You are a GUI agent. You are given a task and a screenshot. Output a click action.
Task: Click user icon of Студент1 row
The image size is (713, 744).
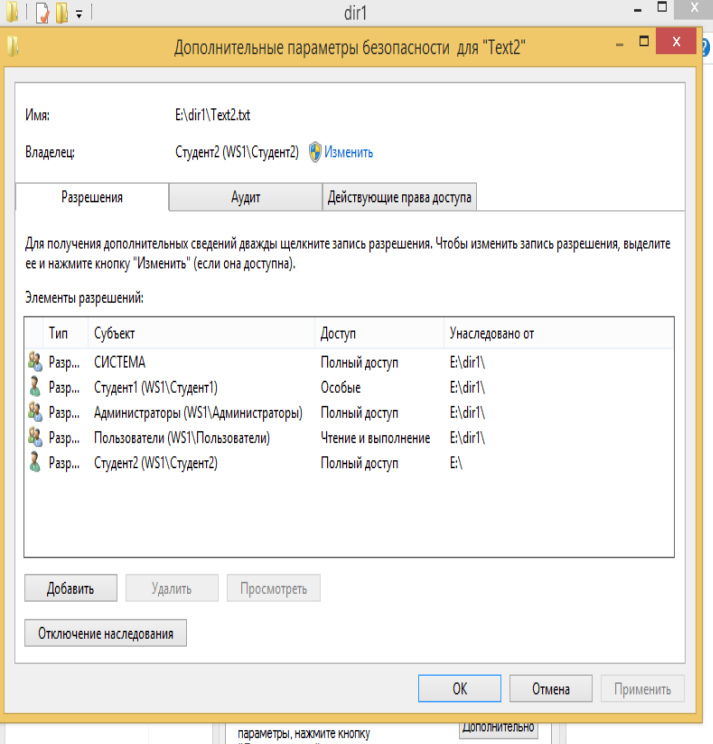(35, 387)
